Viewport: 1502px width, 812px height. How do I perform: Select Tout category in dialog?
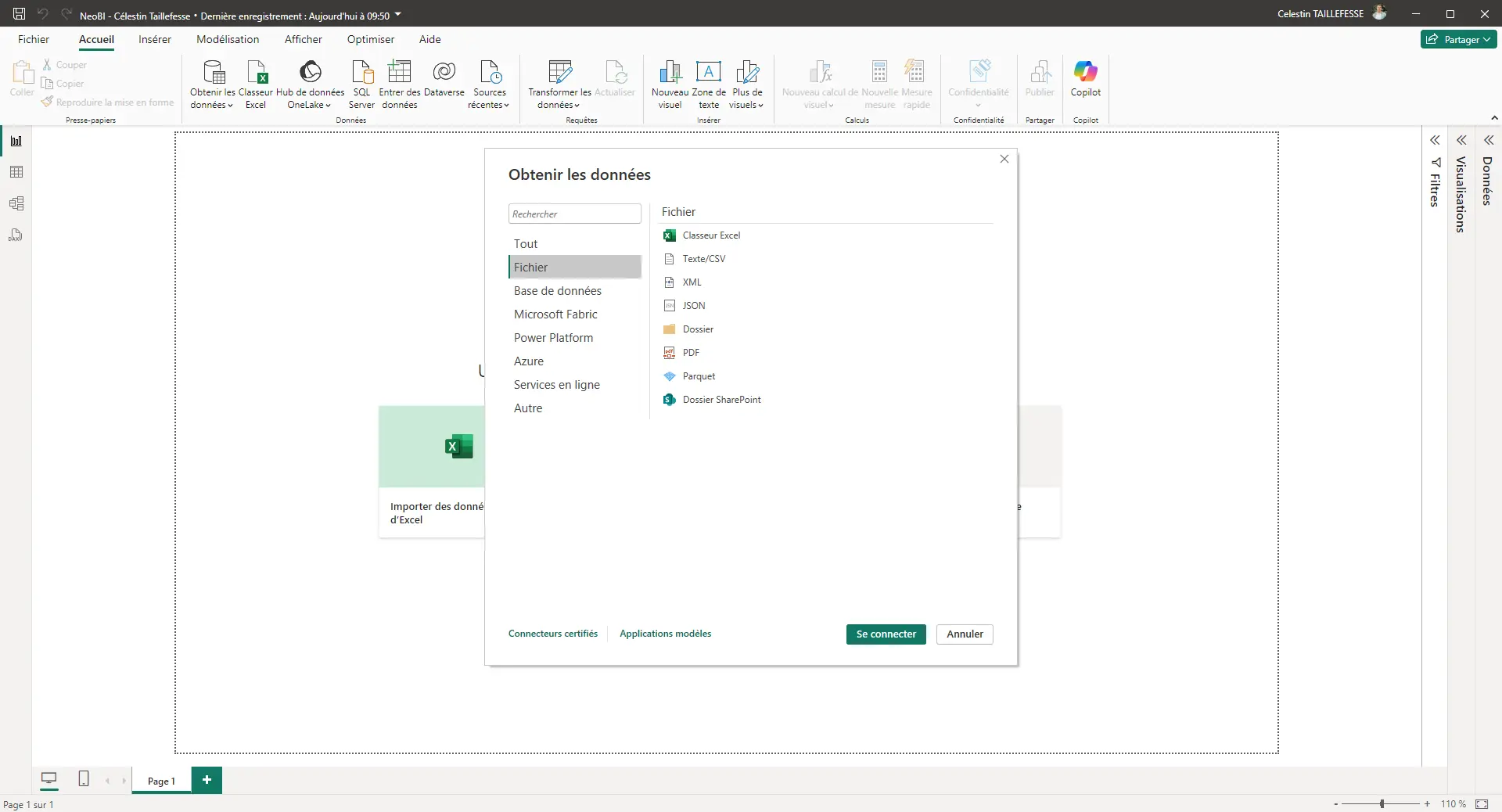coord(575,244)
